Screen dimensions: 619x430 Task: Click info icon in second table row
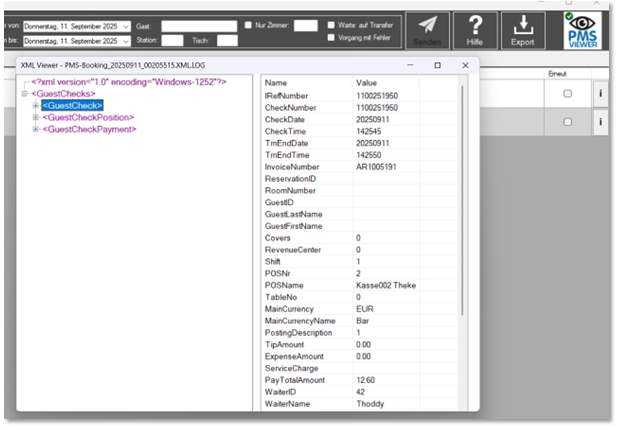click(x=599, y=122)
